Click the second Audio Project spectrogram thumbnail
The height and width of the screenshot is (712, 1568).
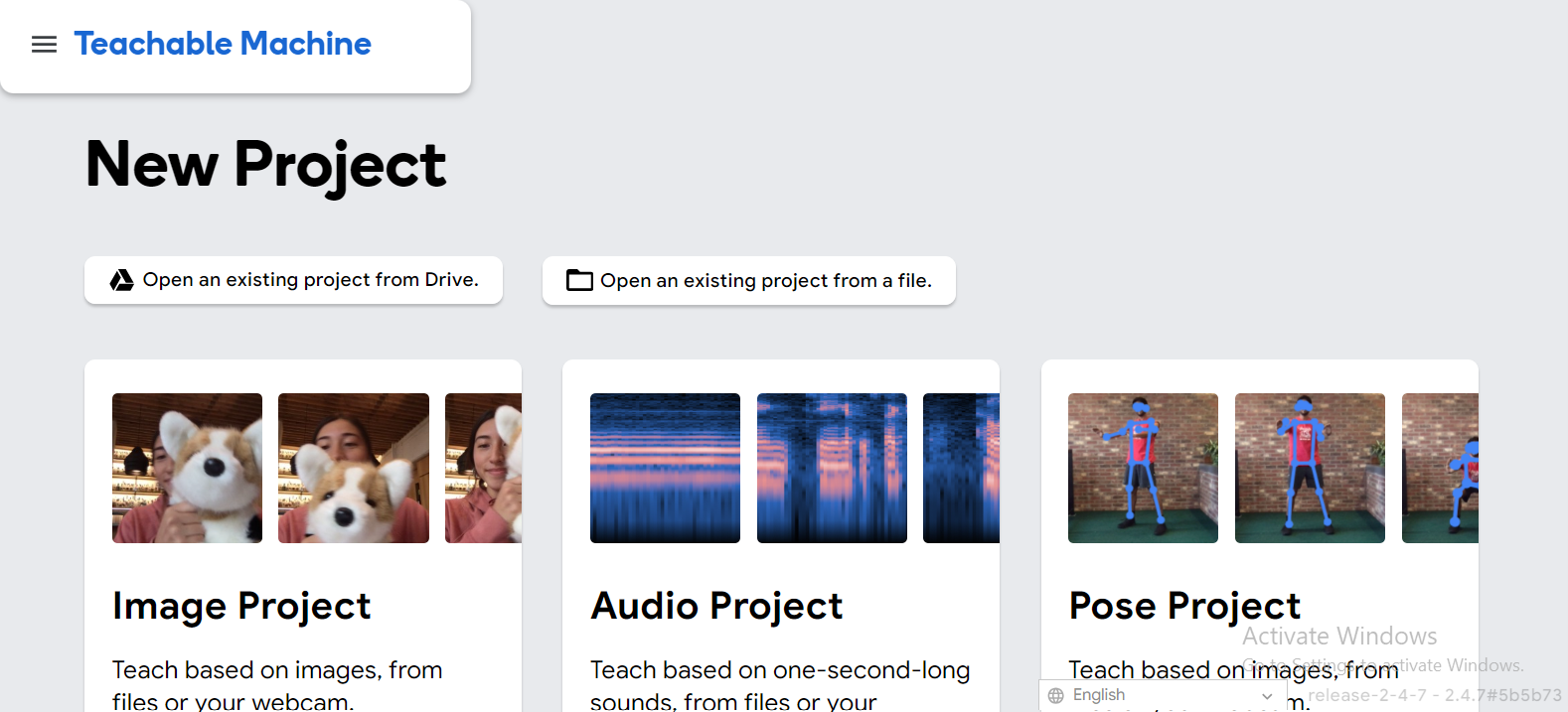[832, 468]
